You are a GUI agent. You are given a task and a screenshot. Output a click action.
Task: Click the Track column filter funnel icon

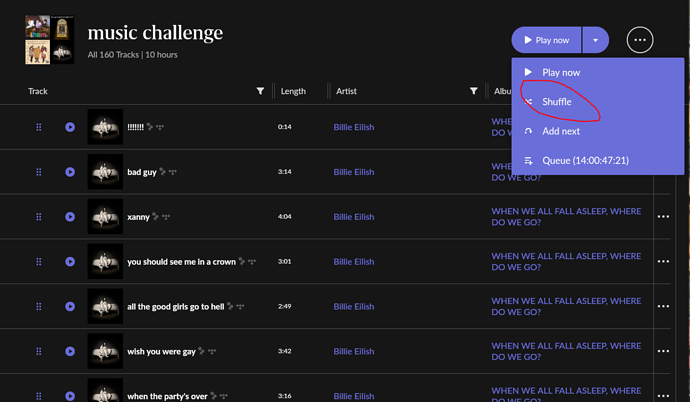click(261, 91)
